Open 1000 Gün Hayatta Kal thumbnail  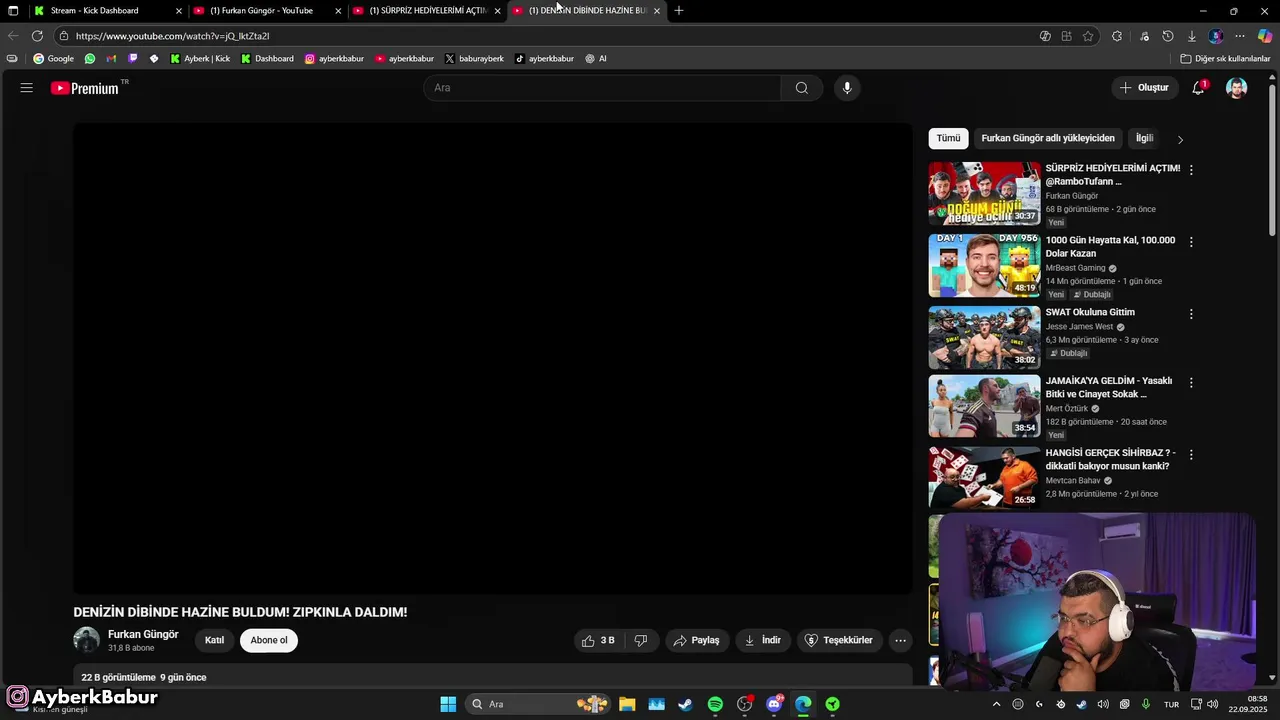pyautogui.click(x=984, y=266)
